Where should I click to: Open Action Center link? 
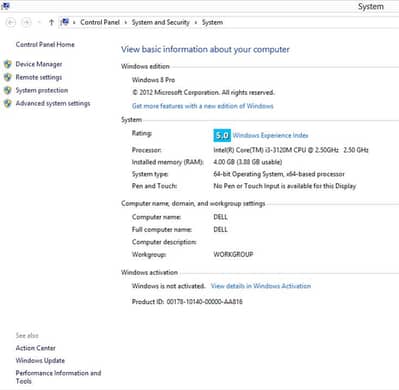click(36, 348)
